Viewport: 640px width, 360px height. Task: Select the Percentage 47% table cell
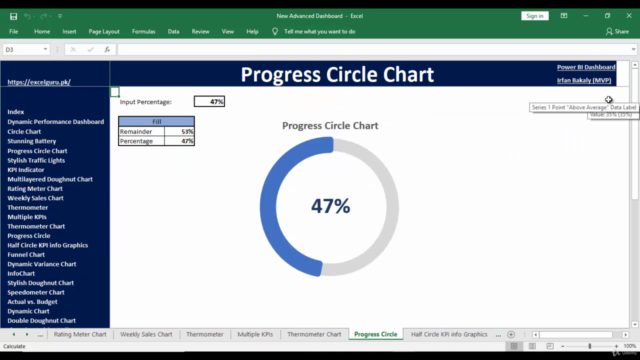pyautogui.click(x=179, y=141)
